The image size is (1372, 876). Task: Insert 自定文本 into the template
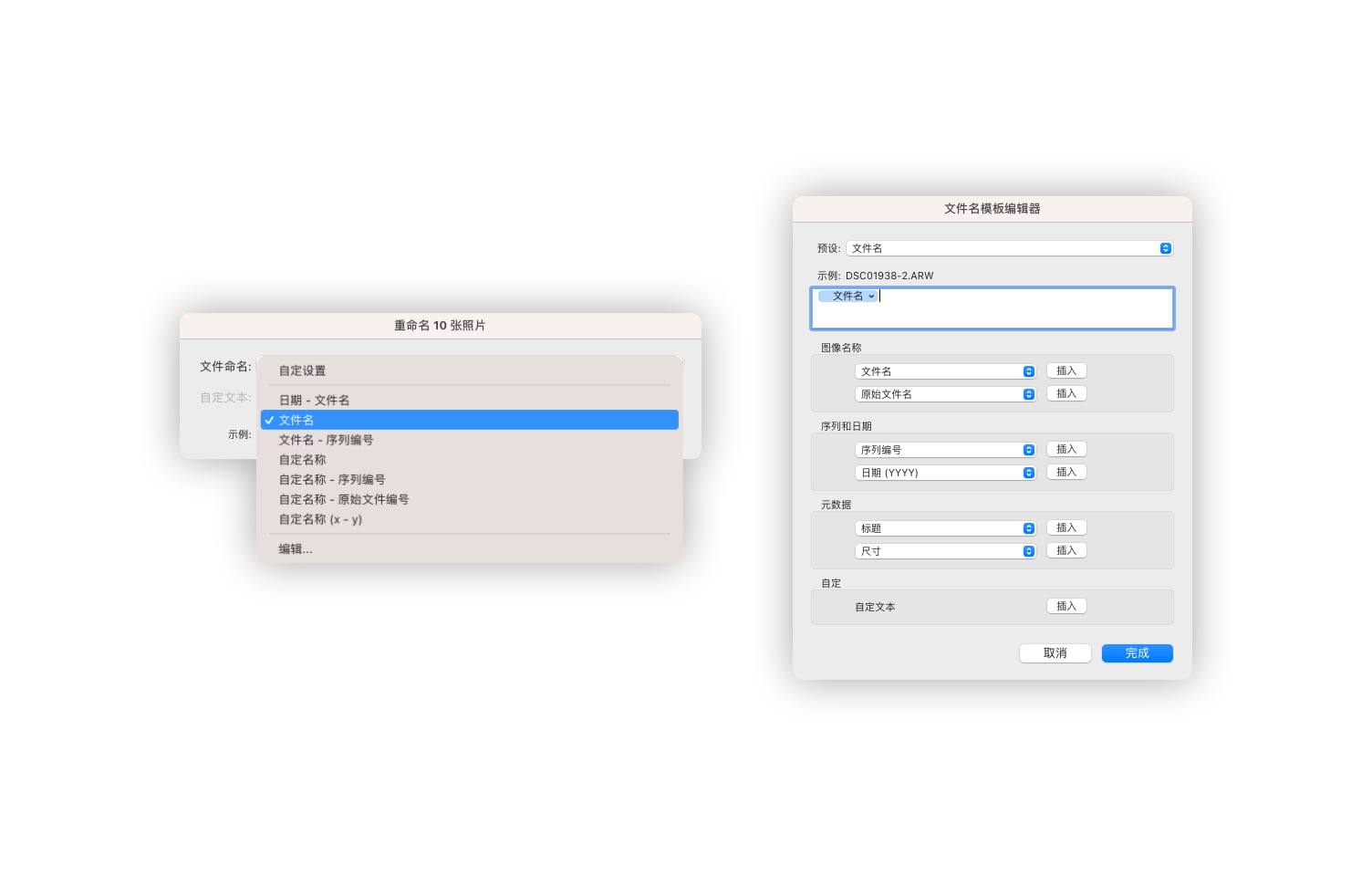(x=1065, y=605)
